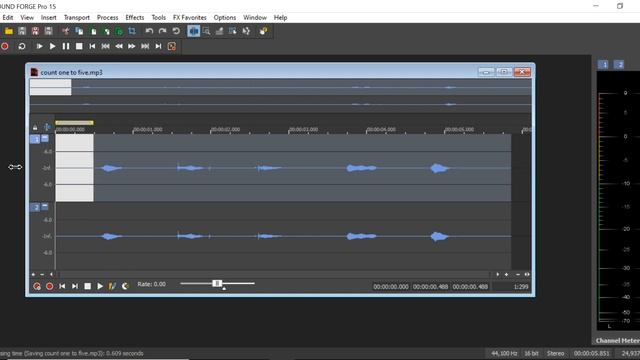This screenshot has height=360, width=640.
Task: Click the first gray Save disk icon
Action: pyautogui.click(x=22, y=31)
